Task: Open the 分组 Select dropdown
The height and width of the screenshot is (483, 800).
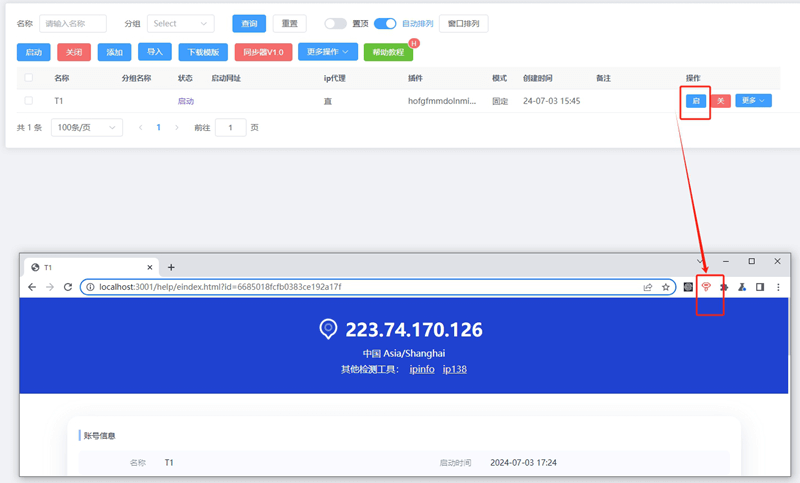Action: click(x=181, y=23)
